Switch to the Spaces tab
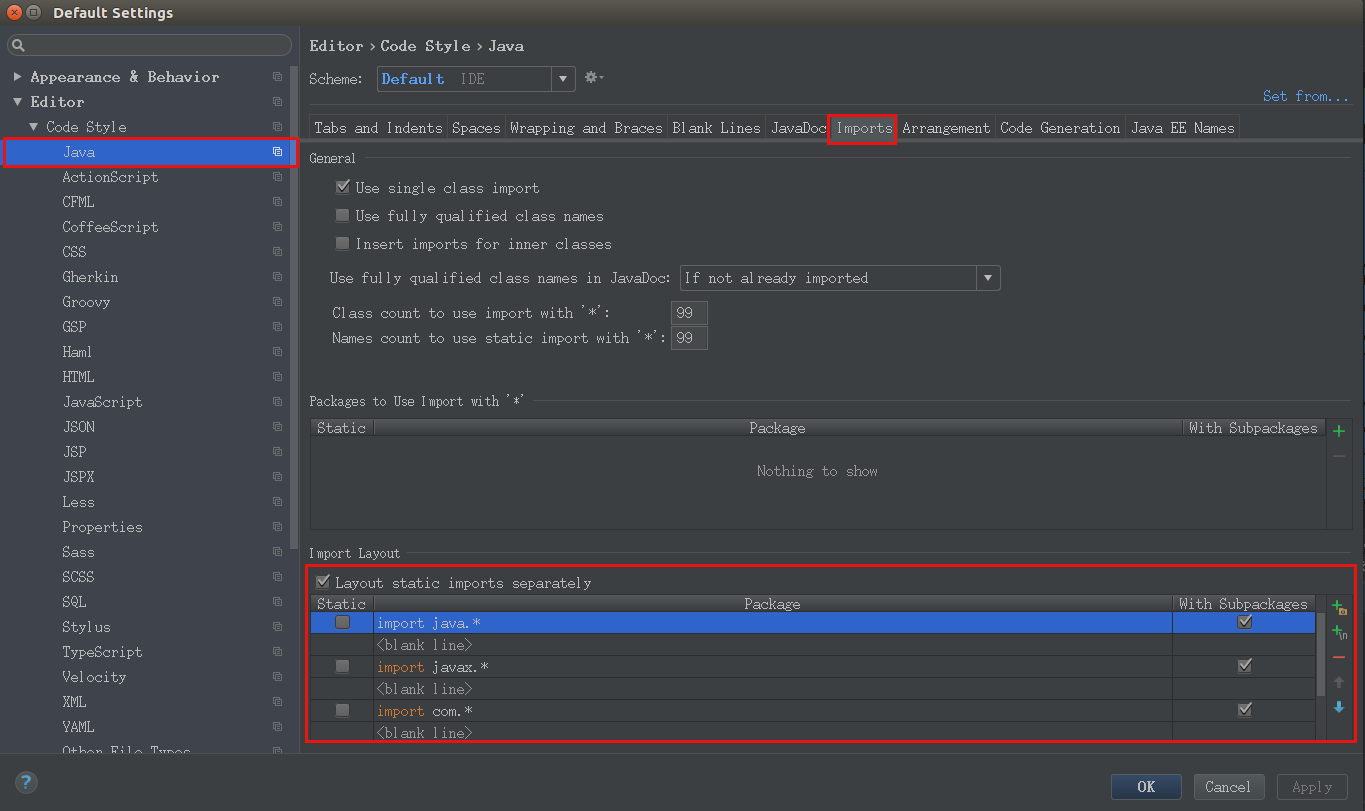This screenshot has height=811, width=1365. pos(476,128)
